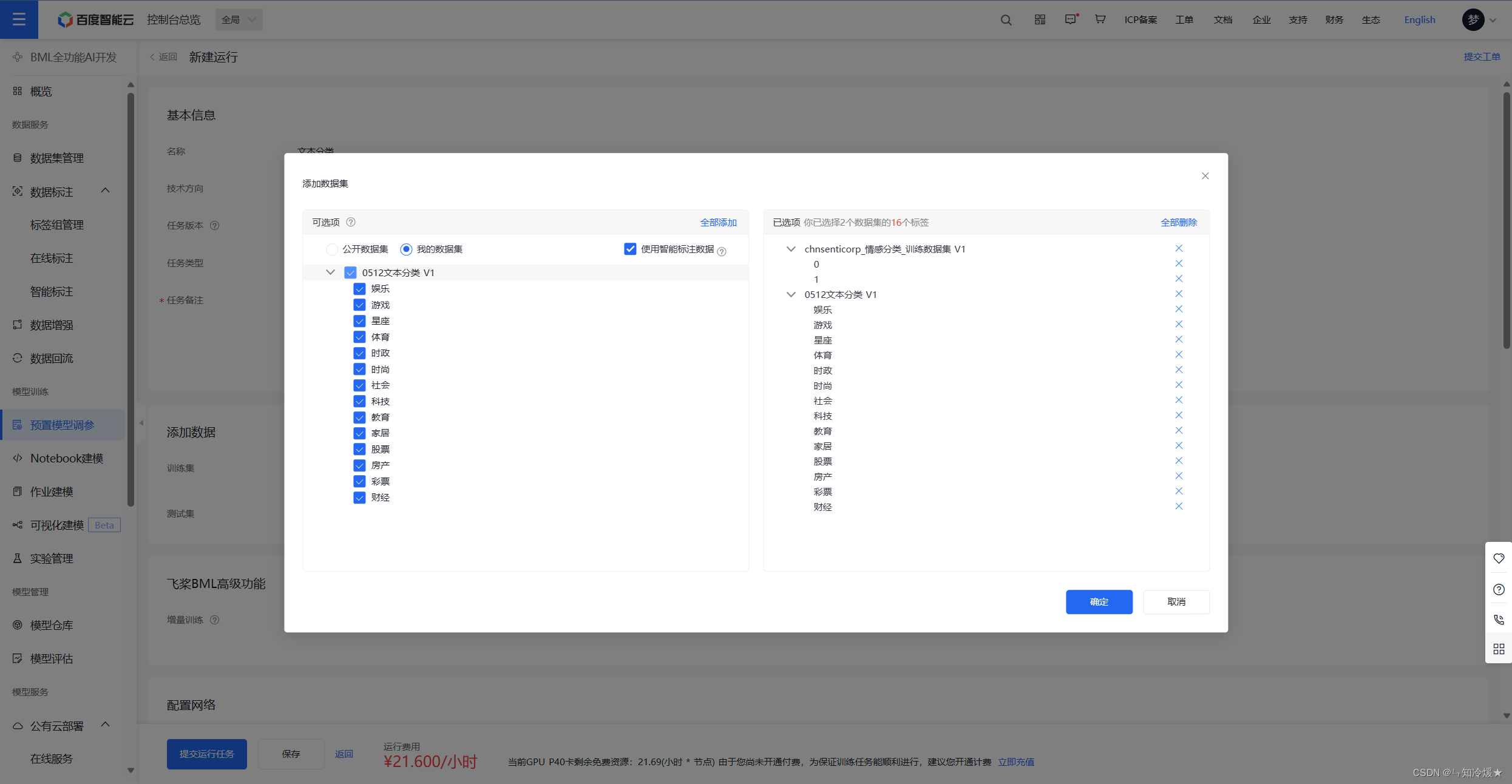Collapse chnsenticorp dataset in selected list
The height and width of the screenshot is (784, 1512).
[x=790, y=249]
